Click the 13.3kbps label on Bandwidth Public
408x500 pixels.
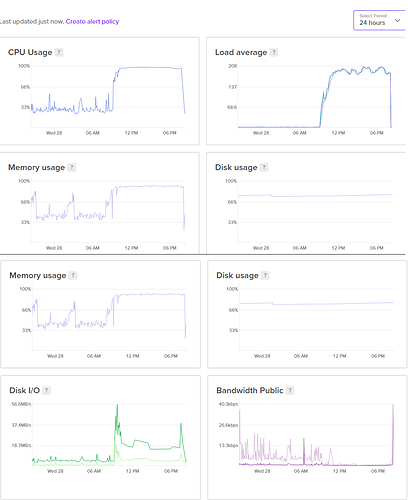228,445
